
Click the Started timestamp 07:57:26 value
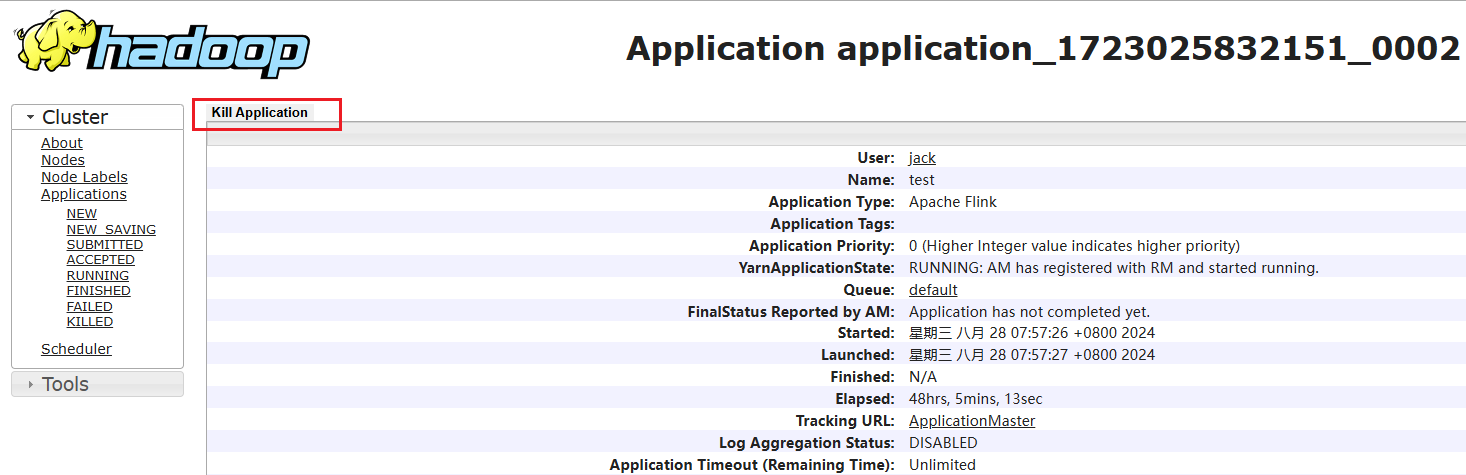(1032, 333)
